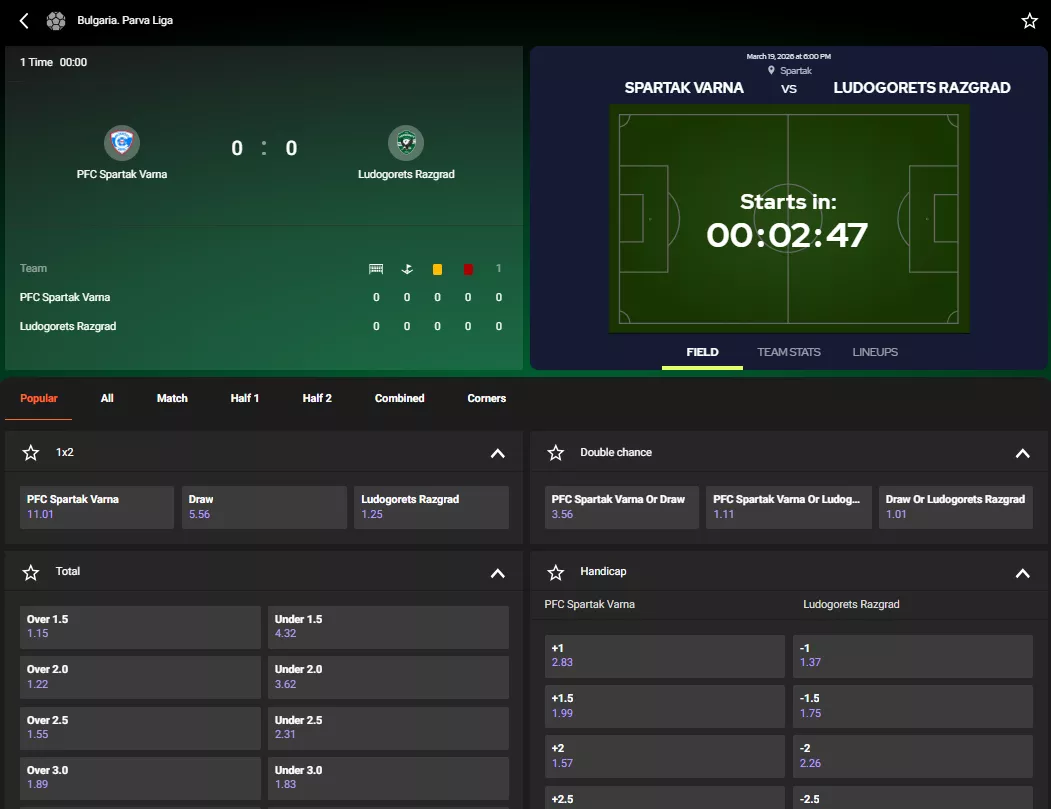Click the goals net icon in stats header
Screen dimensions: 1051x809
(x=376, y=269)
